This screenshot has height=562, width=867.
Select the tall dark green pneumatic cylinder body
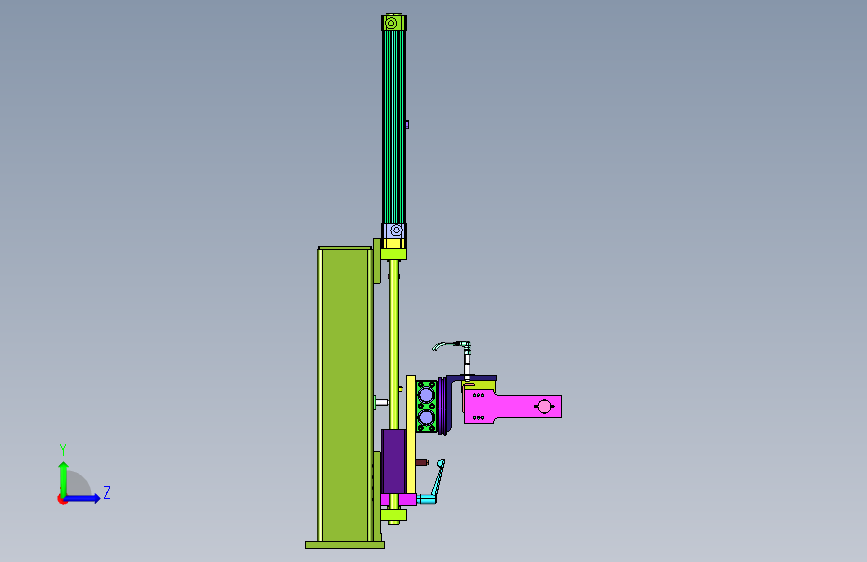(394, 127)
